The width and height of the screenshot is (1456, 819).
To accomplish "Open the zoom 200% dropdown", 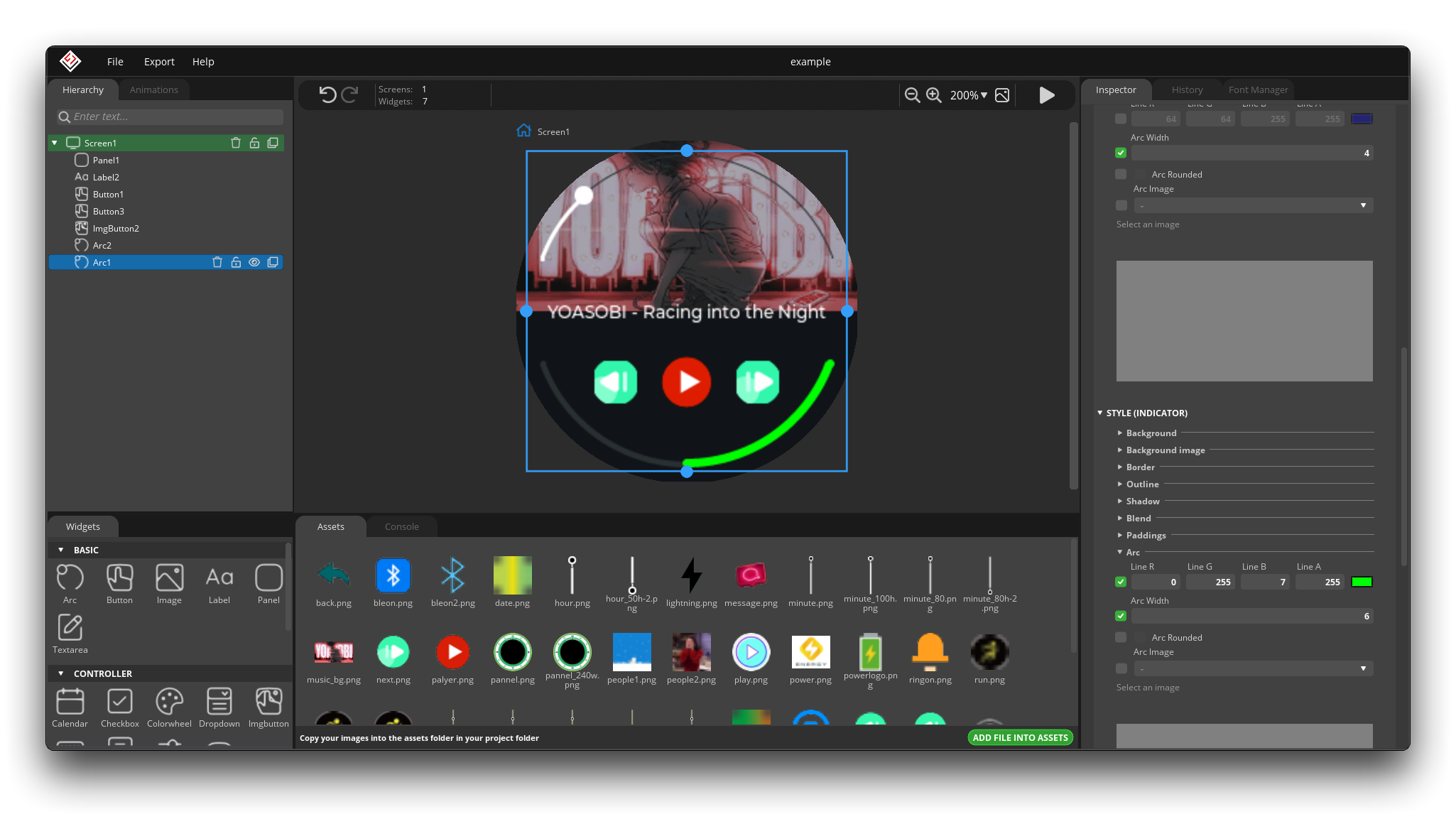I will [x=969, y=95].
